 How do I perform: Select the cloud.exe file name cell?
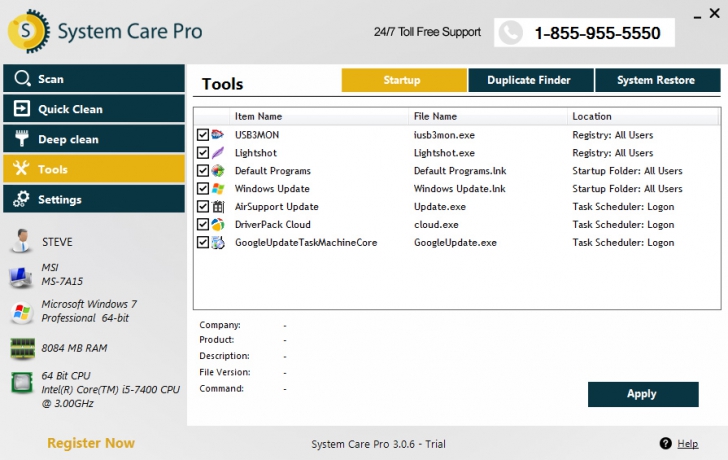point(436,225)
